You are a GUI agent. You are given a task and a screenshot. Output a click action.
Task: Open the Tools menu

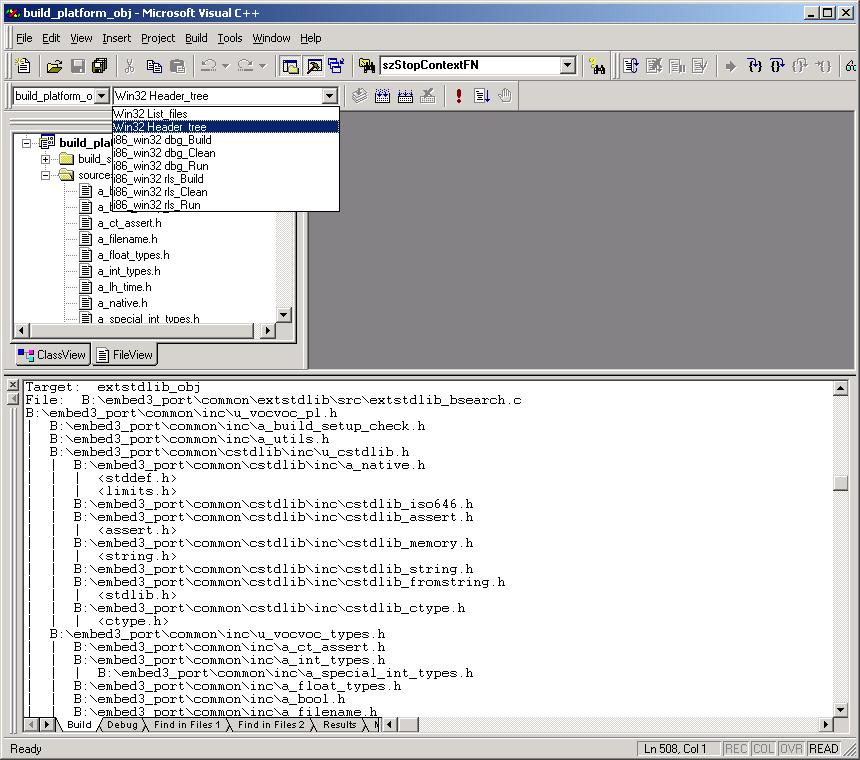point(230,38)
